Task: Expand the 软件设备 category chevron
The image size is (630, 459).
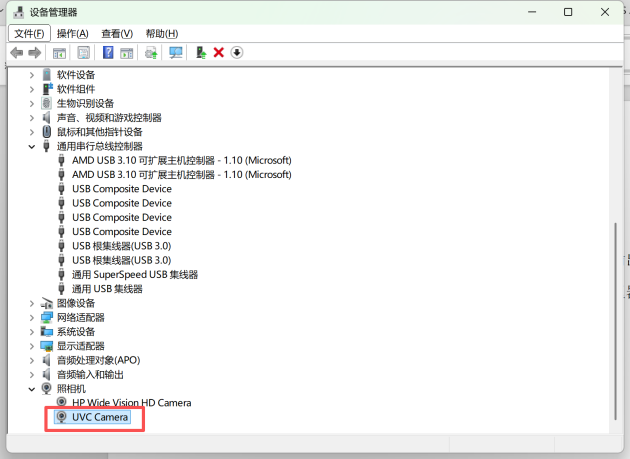Action: click(x=32, y=75)
